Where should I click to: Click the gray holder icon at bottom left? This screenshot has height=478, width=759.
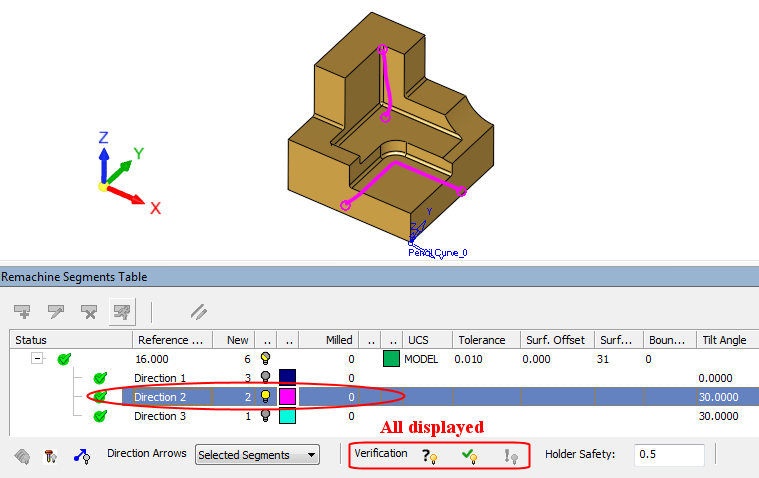22,456
